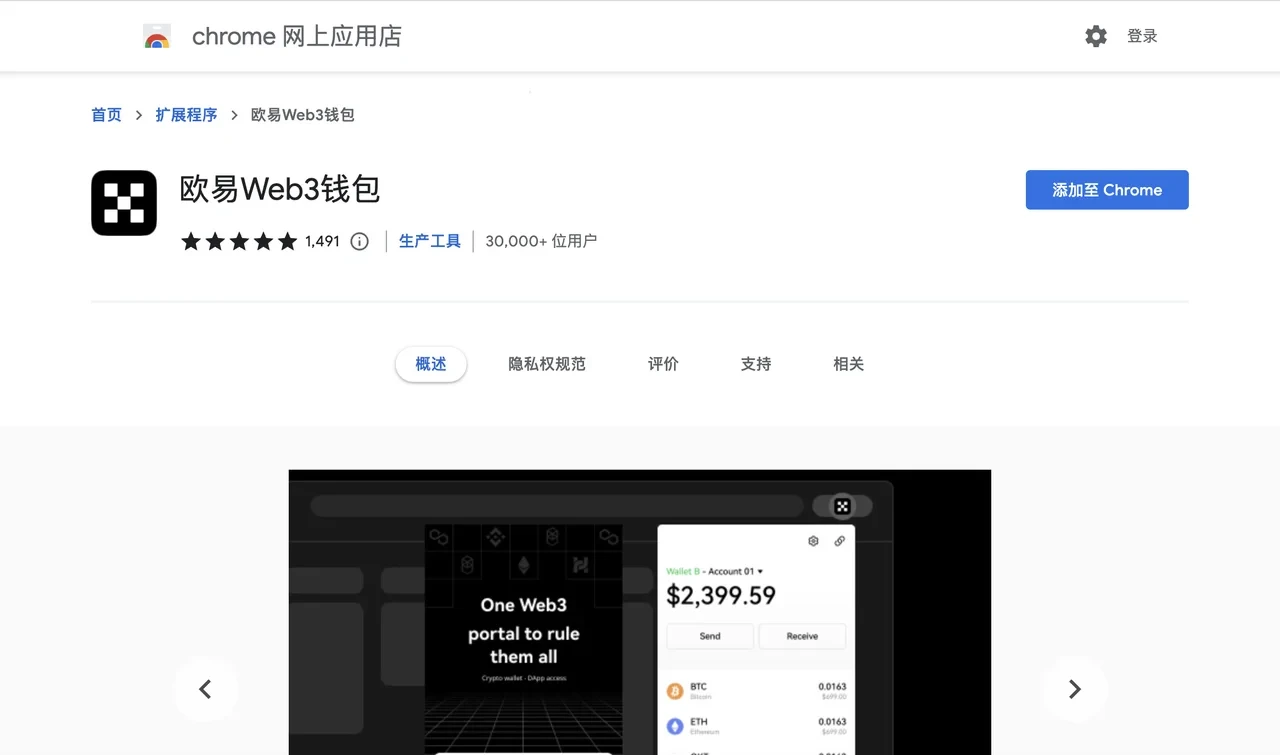This screenshot has height=755, width=1280.
Task: Click the right carousel arrow
Action: point(1074,689)
